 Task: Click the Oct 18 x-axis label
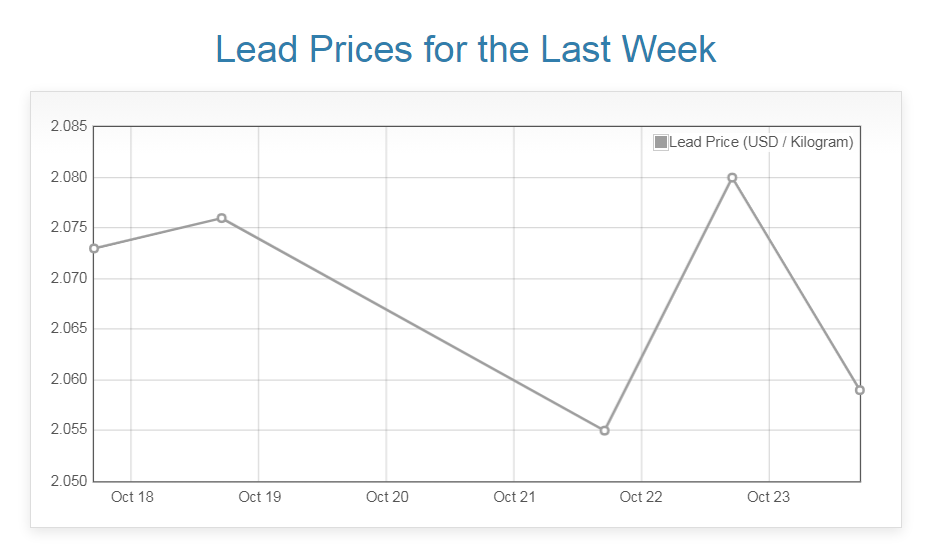[132, 497]
